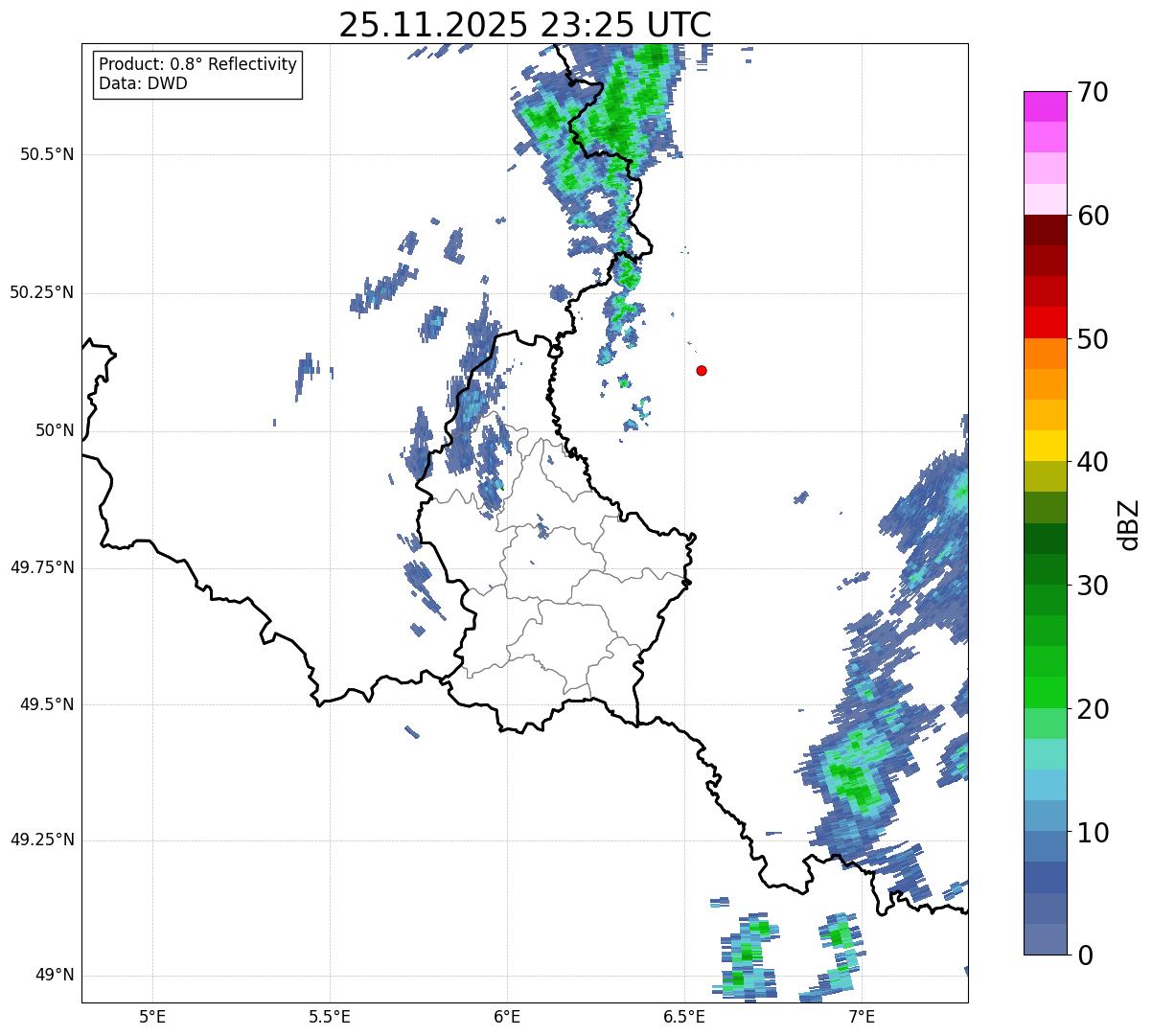Click the colorbar value 70
Screen dimensions: 1152x1036
pyautogui.click(x=1093, y=92)
